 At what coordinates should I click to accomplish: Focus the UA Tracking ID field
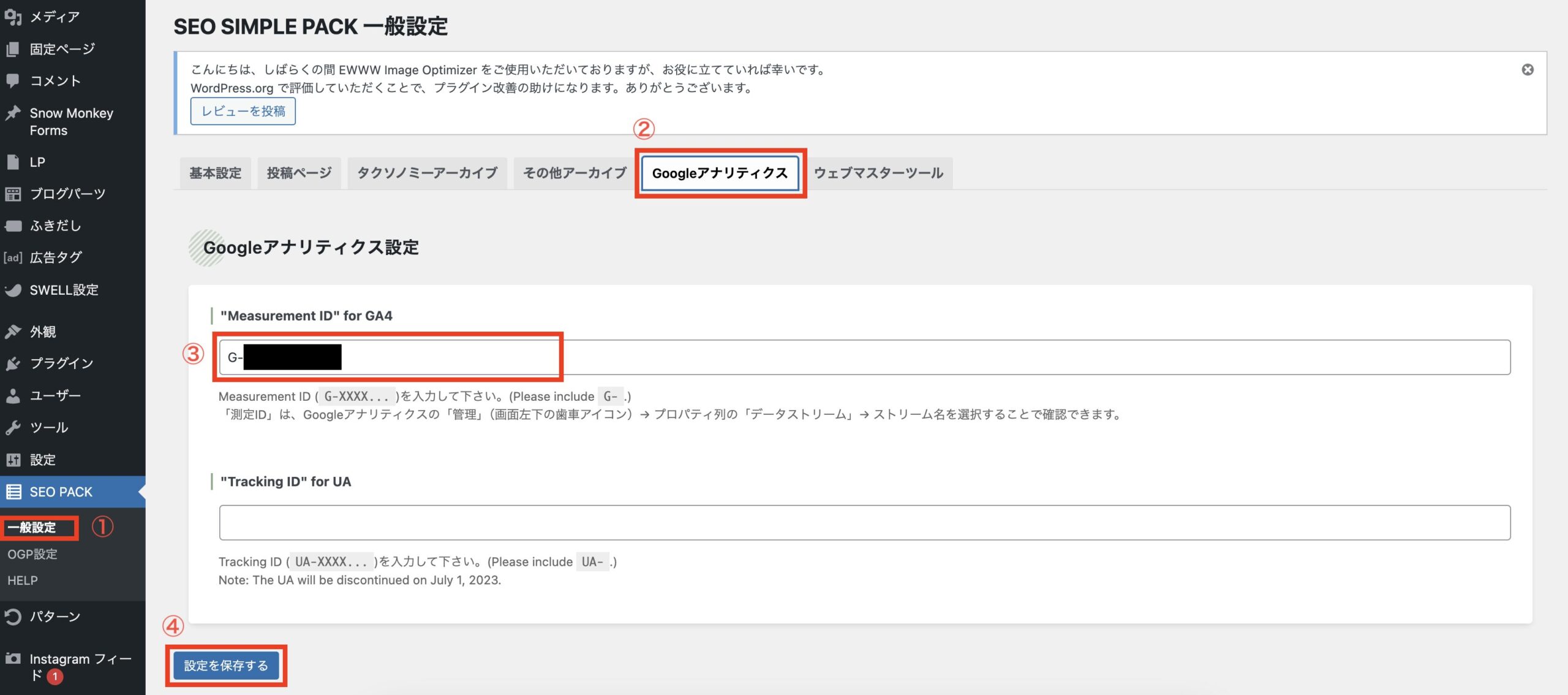865,523
